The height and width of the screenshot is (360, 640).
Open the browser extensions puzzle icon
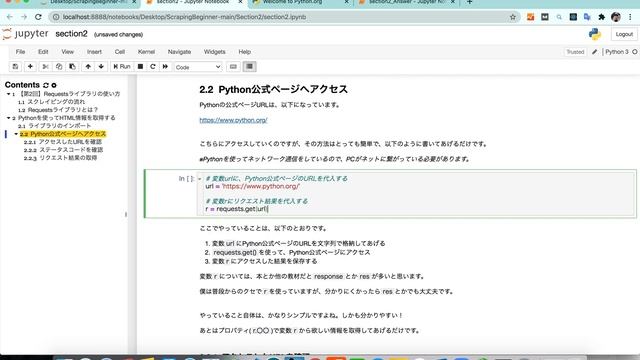pos(601,17)
